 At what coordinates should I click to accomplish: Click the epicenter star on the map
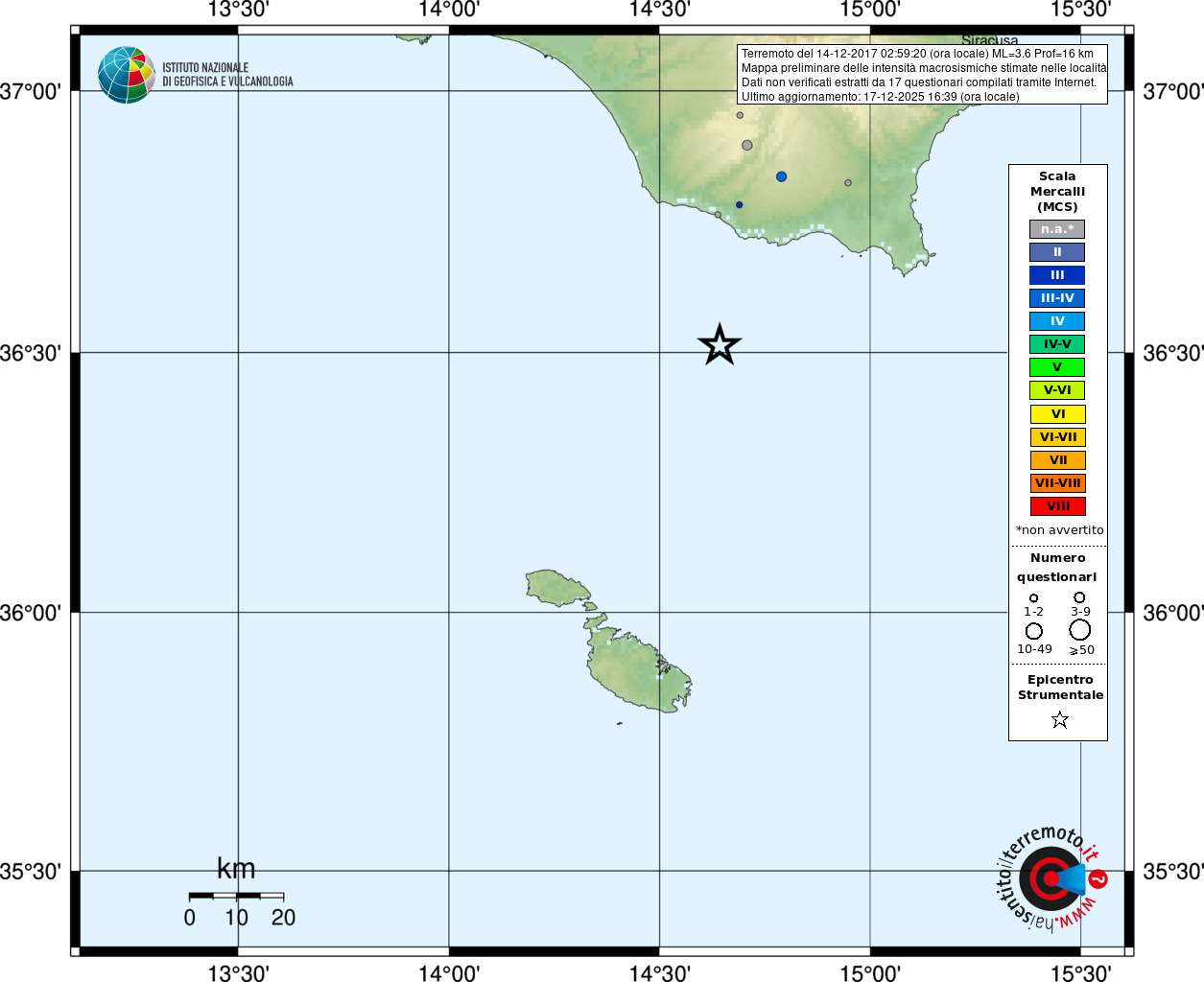pos(720,345)
